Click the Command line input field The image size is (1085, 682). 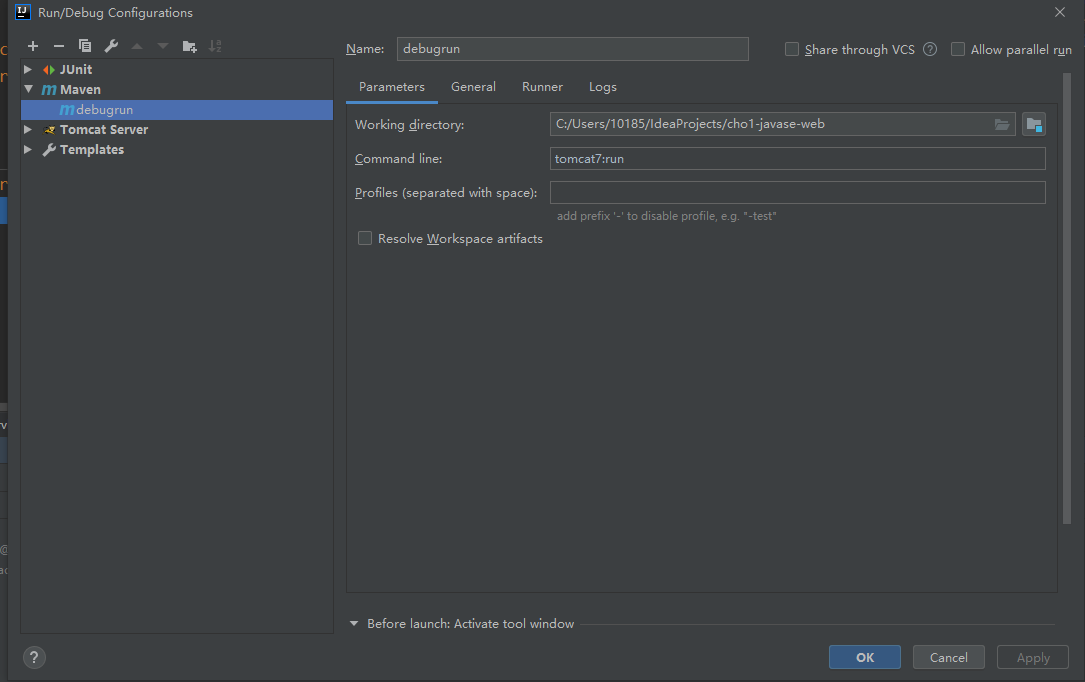pyautogui.click(x=797, y=158)
